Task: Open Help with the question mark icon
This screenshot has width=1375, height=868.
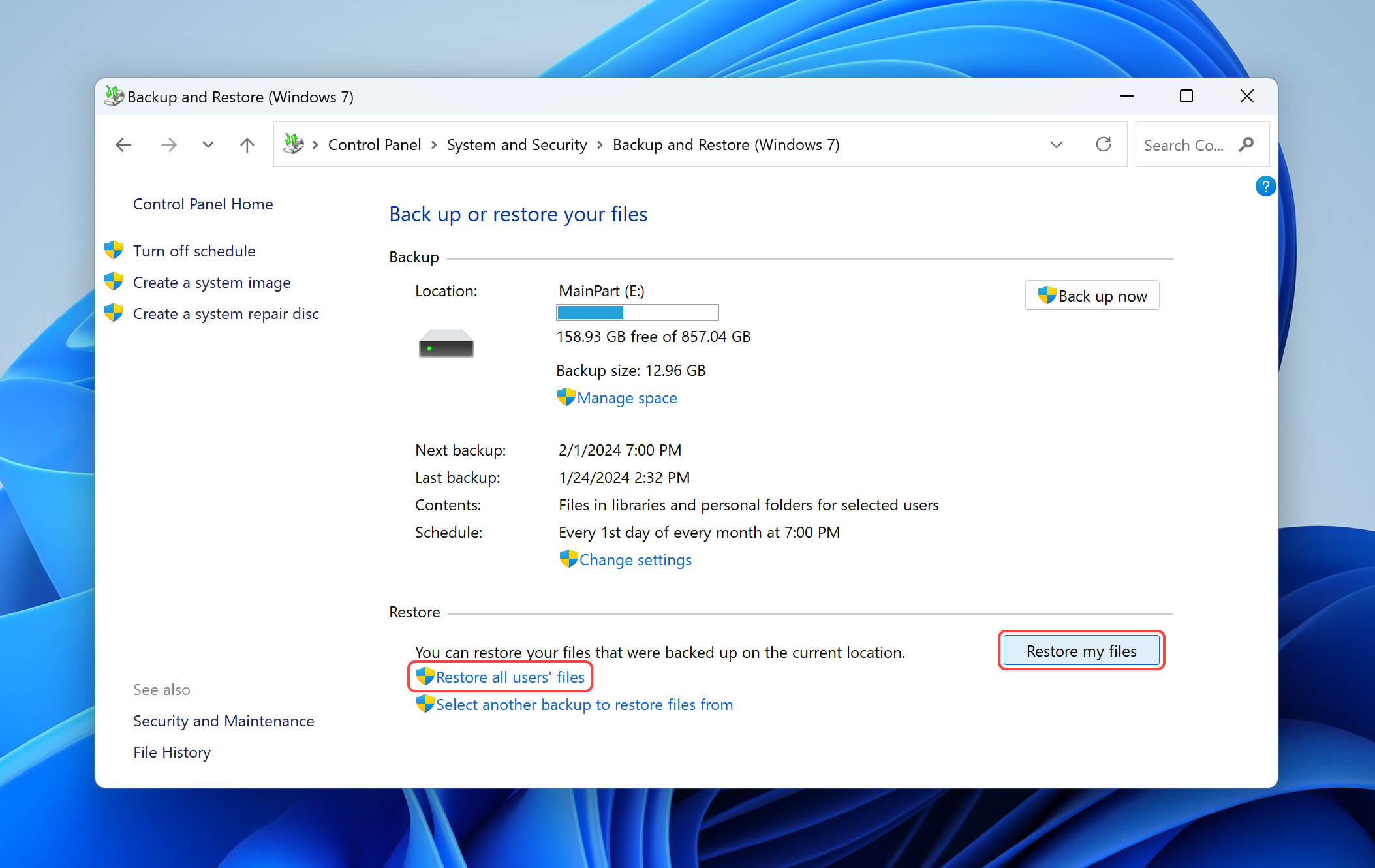Action: (1265, 187)
